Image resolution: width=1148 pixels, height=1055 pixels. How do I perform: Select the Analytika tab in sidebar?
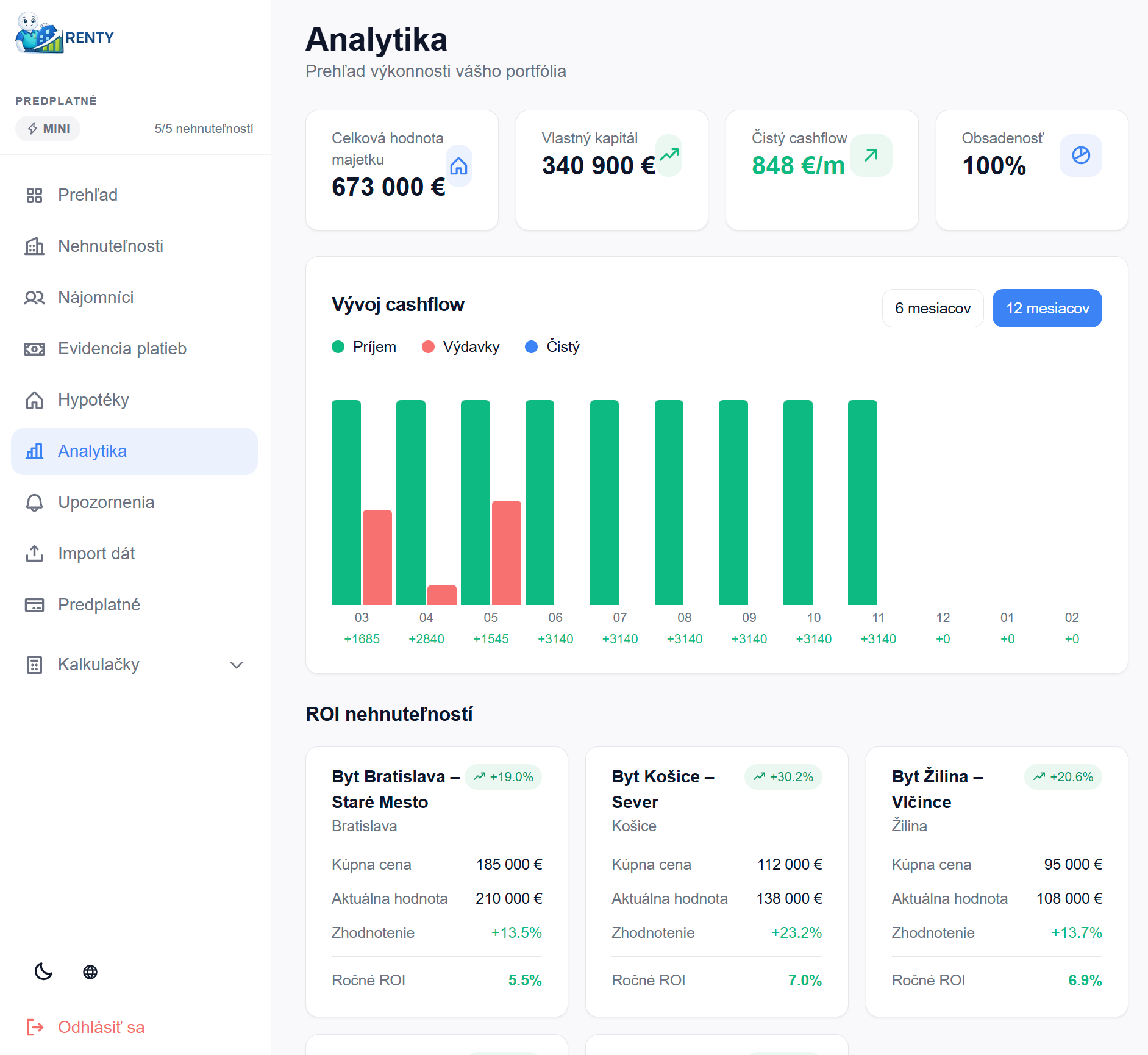click(x=92, y=451)
